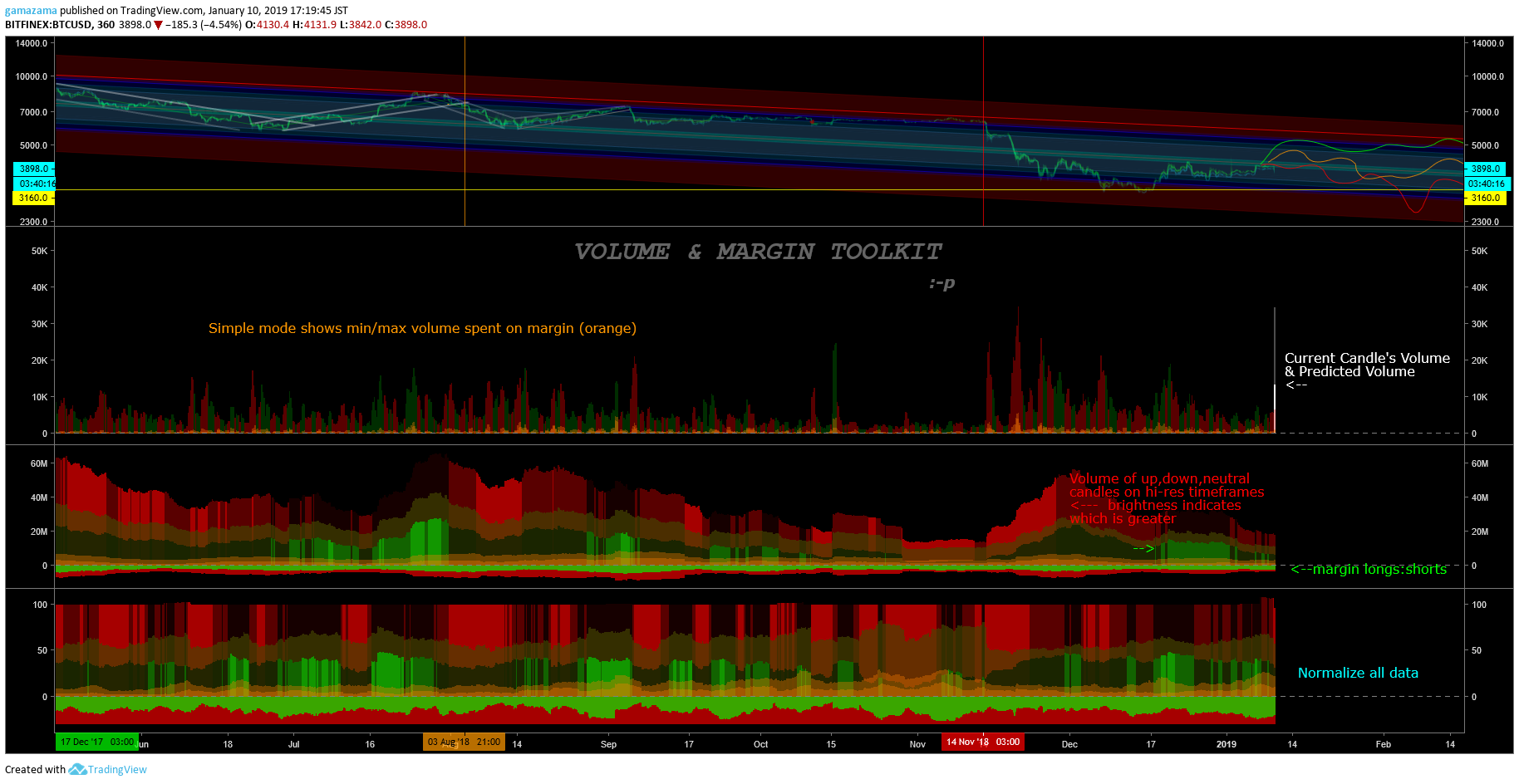Click the '2019' label on the time axis
1519x784 pixels.
coord(1227,744)
